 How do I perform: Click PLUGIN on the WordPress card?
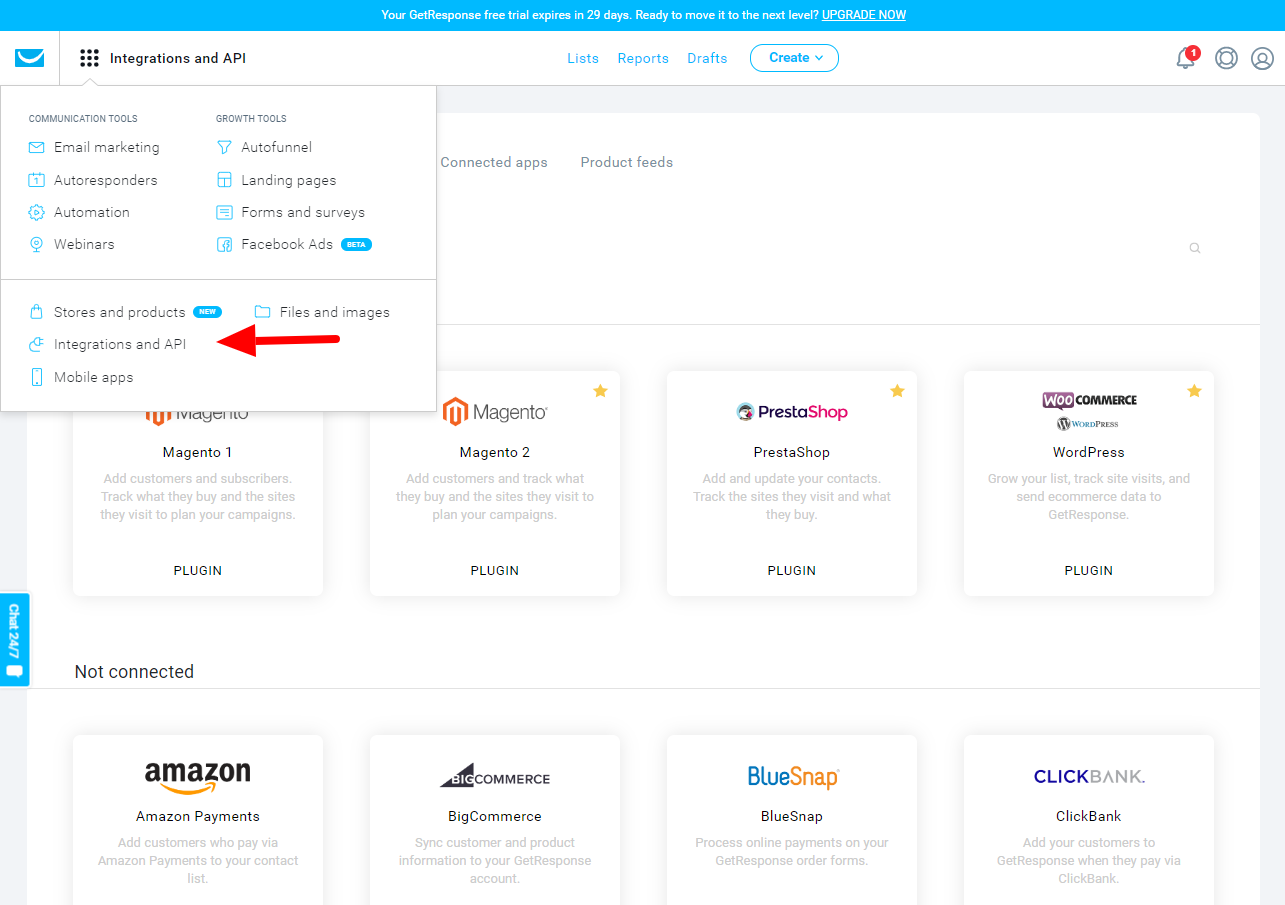(x=1089, y=570)
